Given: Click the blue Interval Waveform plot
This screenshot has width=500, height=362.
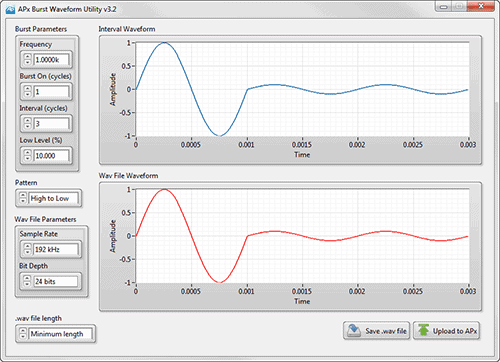Looking at the screenshot, I should click(302, 89).
